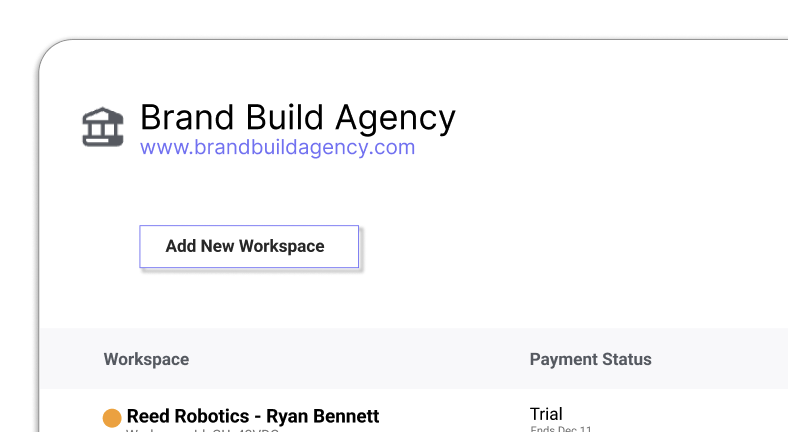The width and height of the screenshot is (788, 432).
Task: Click the Payment Status column header
Action: coord(590,359)
